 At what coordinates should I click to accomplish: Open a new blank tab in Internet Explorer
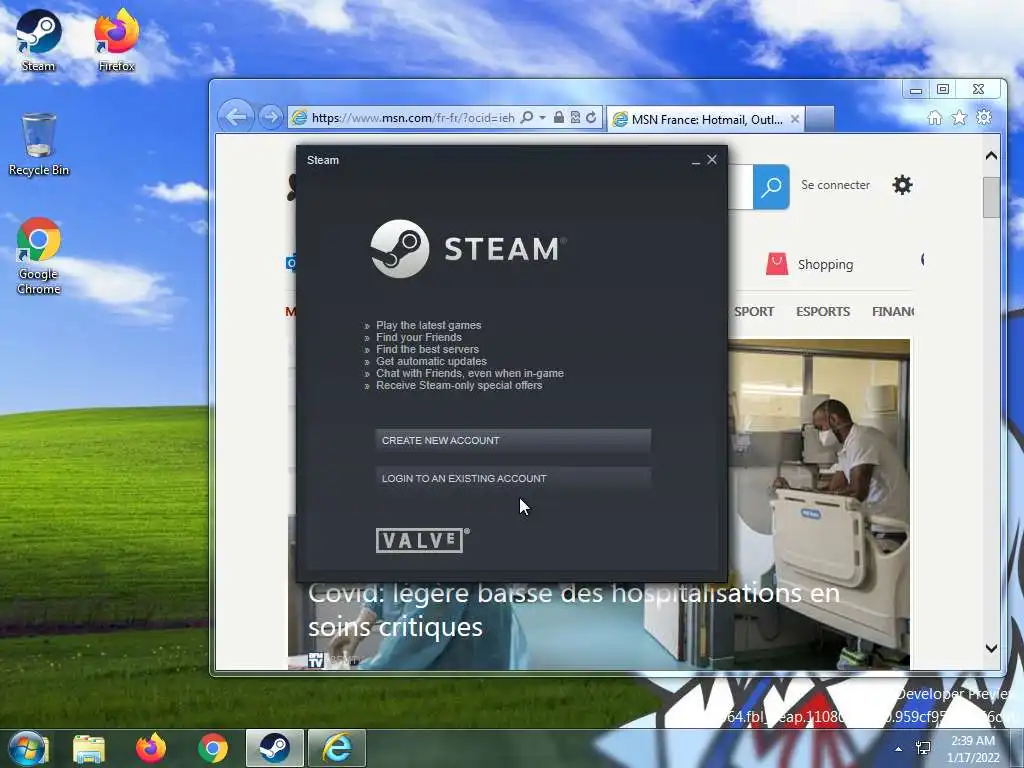pos(820,119)
